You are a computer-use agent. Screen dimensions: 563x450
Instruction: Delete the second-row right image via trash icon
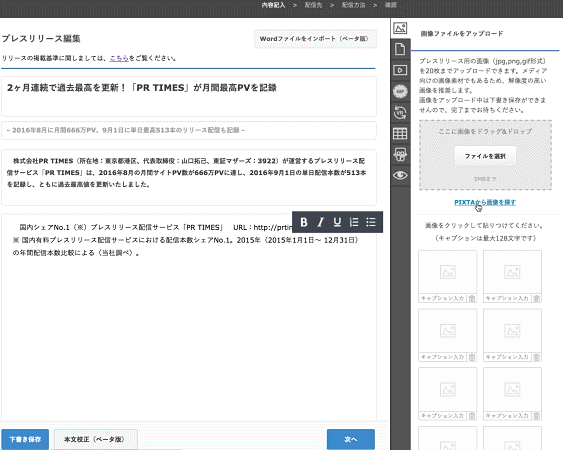pyautogui.click(x=536, y=357)
